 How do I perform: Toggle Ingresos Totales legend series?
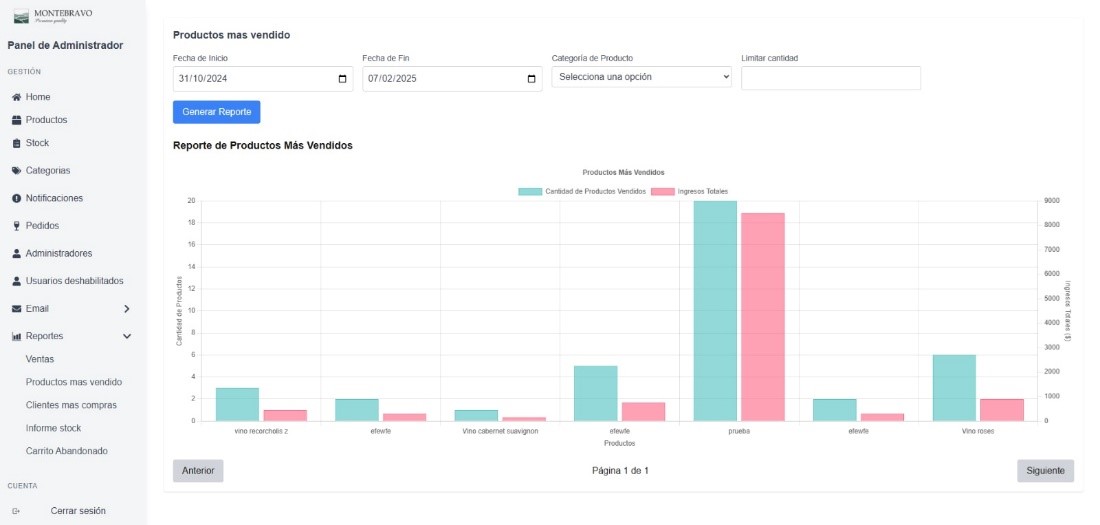662,191
